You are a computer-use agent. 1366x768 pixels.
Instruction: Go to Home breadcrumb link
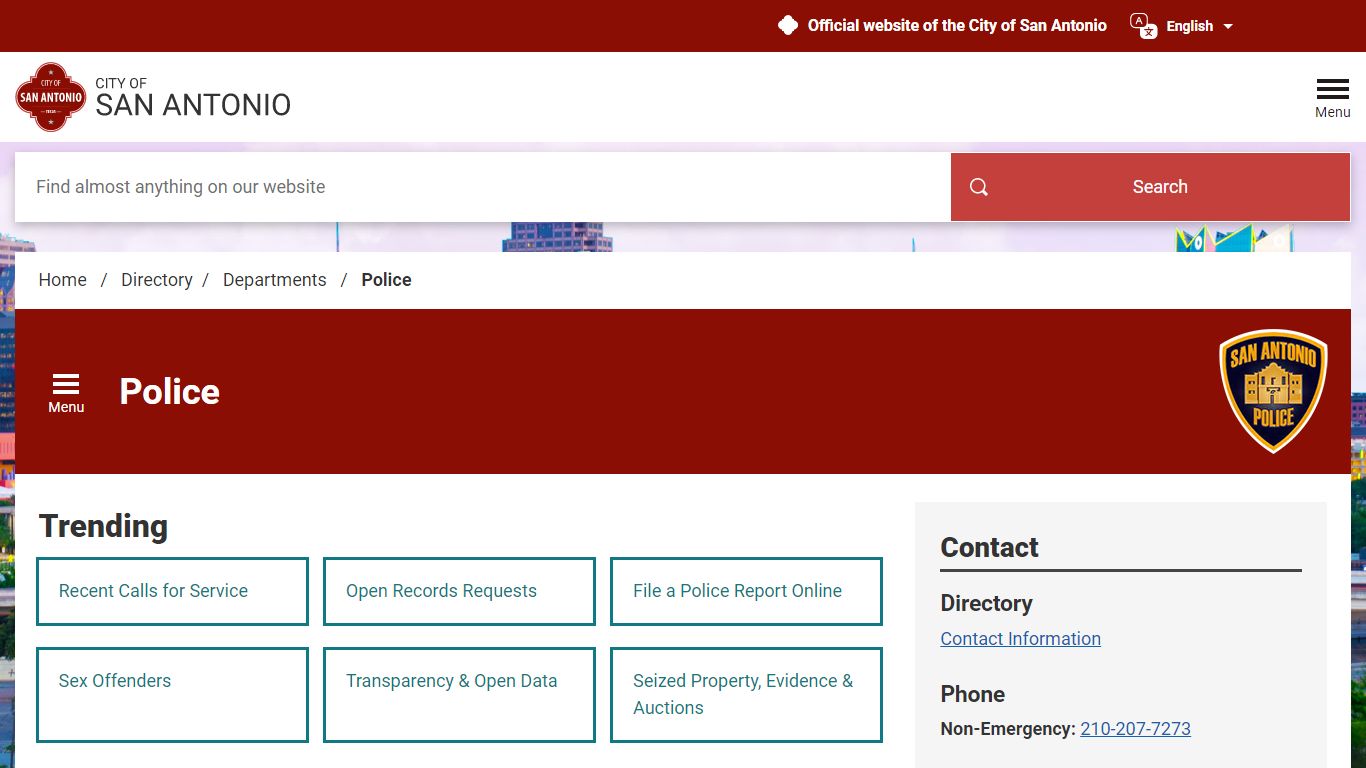pos(62,280)
